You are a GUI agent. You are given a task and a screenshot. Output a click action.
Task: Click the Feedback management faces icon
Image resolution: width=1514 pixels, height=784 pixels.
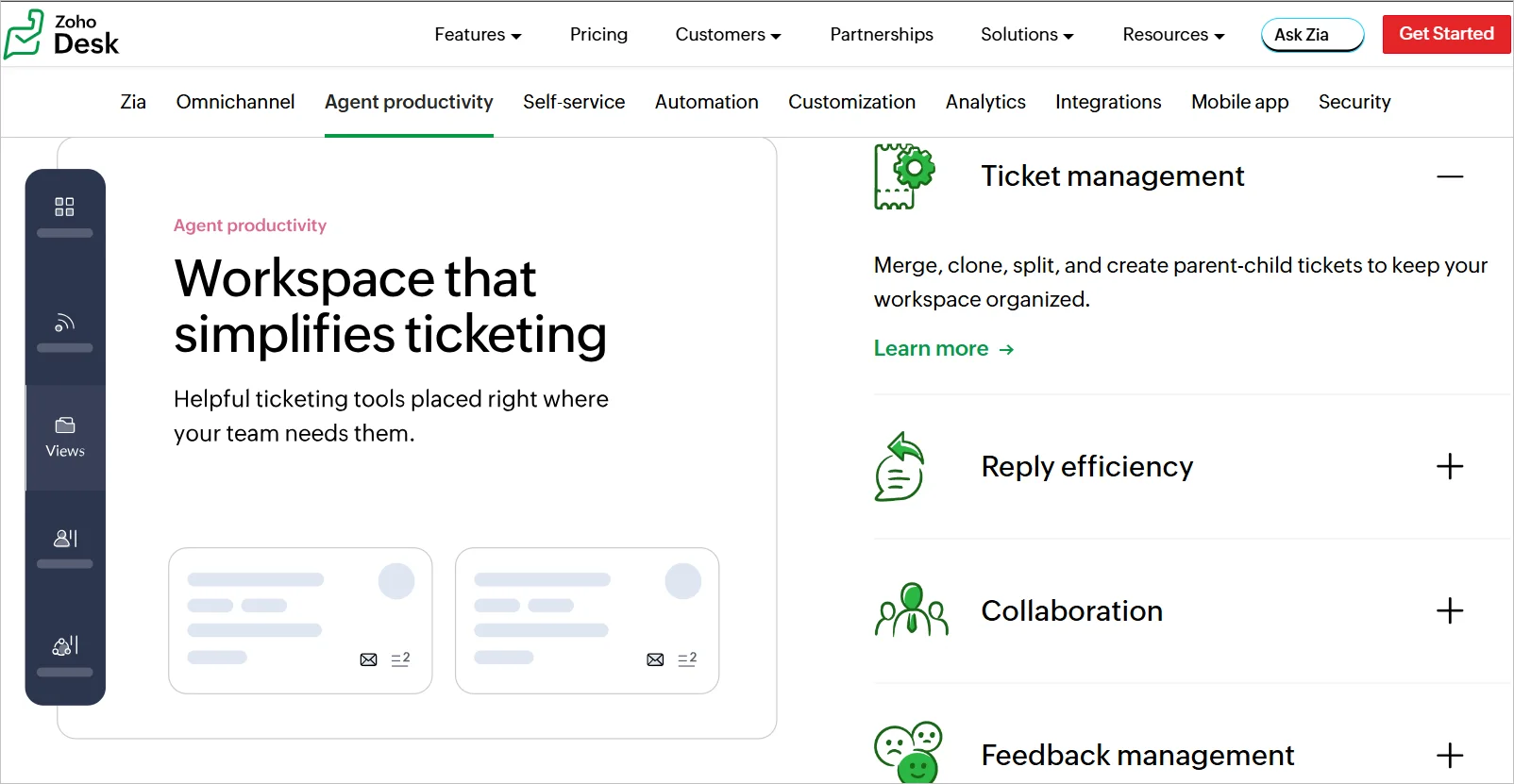[909, 753]
